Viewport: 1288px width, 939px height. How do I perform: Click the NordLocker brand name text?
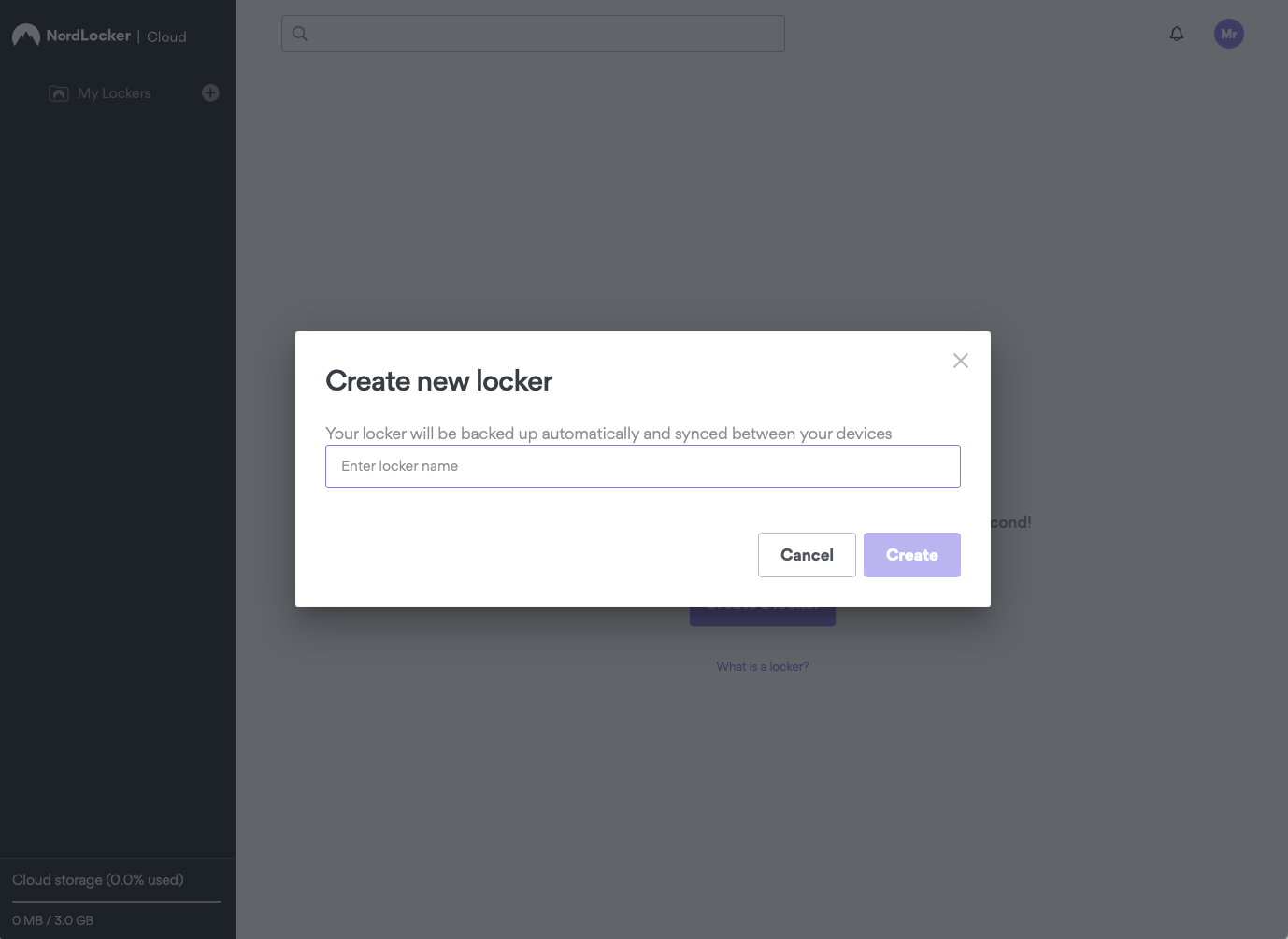pos(89,36)
